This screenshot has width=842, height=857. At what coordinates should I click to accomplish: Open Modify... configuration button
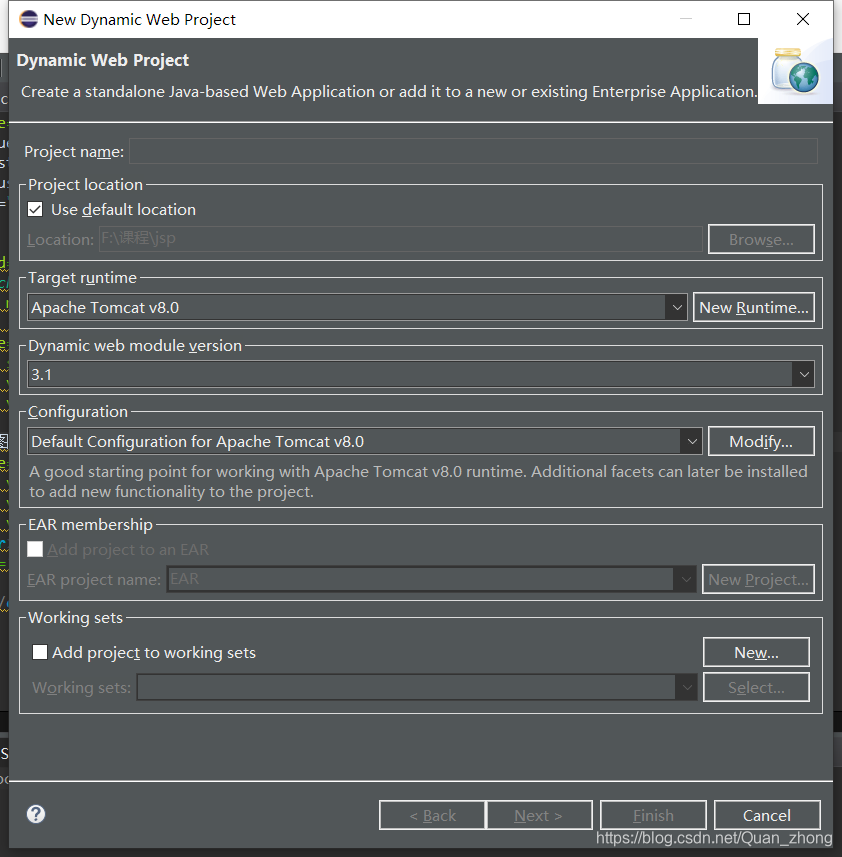pyautogui.click(x=761, y=441)
